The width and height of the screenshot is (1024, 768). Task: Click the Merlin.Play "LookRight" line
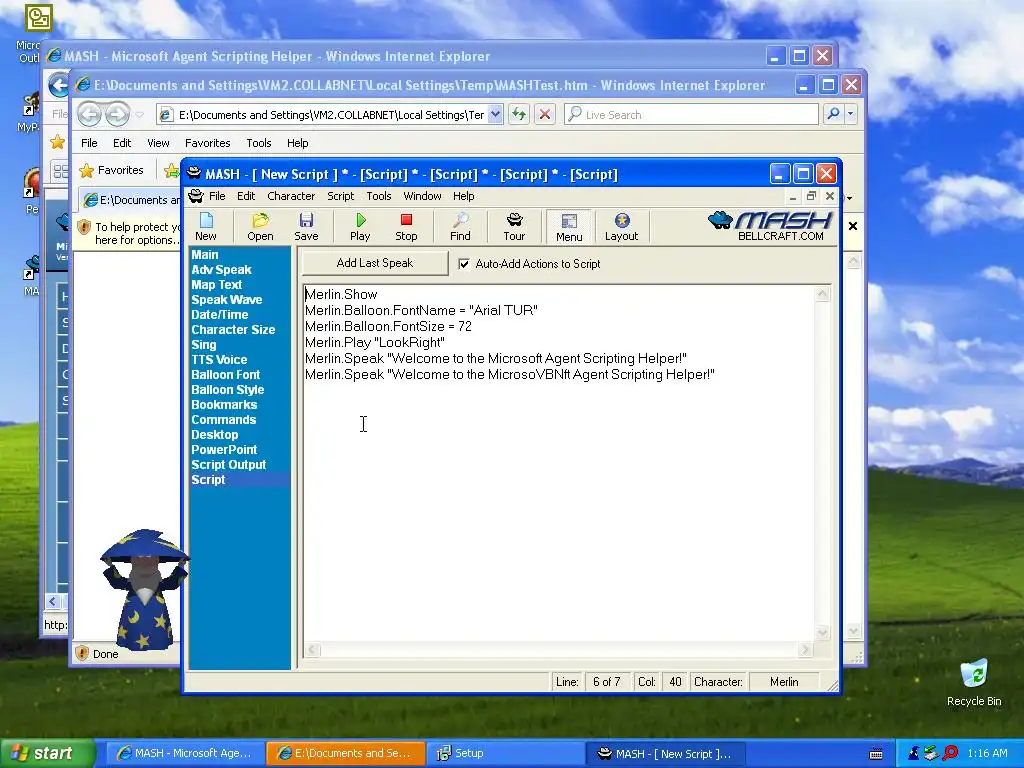click(375, 343)
